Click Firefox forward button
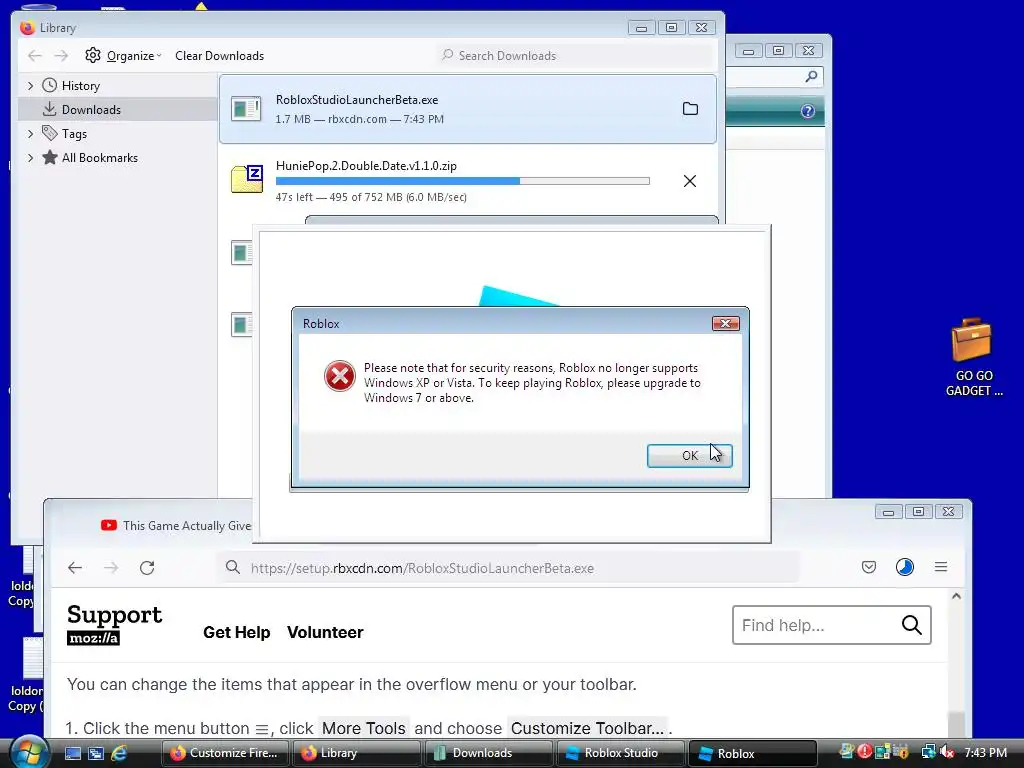Screen dimensions: 1024x768 coord(111,568)
